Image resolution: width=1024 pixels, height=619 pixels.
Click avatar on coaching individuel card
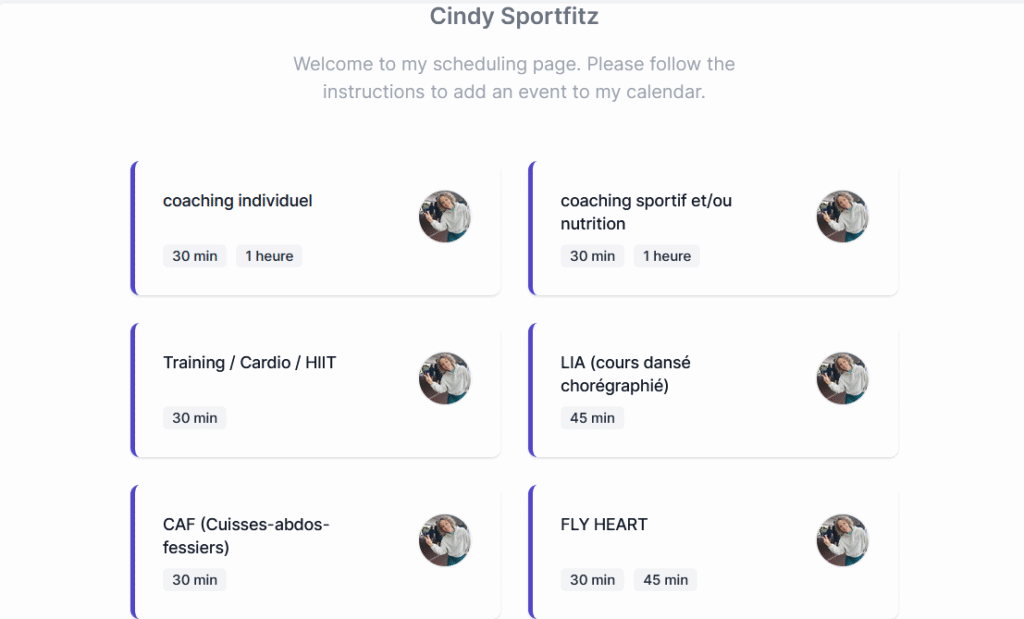click(x=444, y=216)
